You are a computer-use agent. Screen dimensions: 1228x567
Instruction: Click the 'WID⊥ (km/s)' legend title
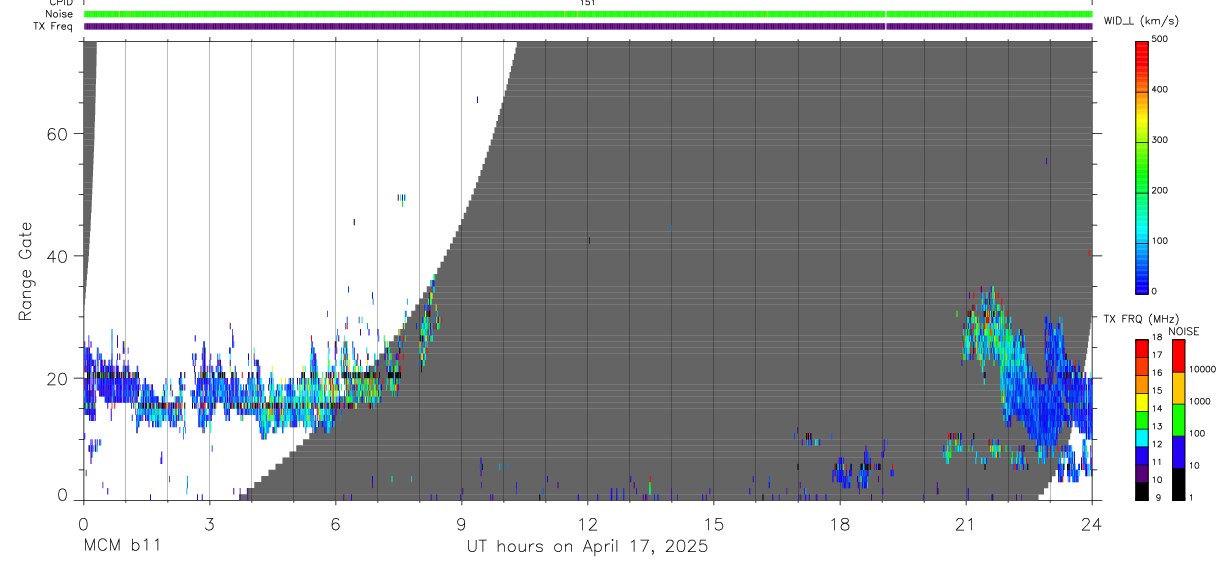1141,20
